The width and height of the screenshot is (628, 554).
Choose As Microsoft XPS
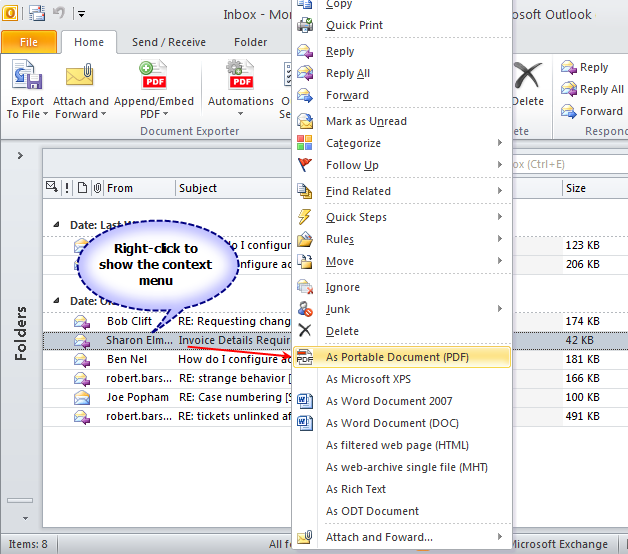pyautogui.click(x=402, y=379)
